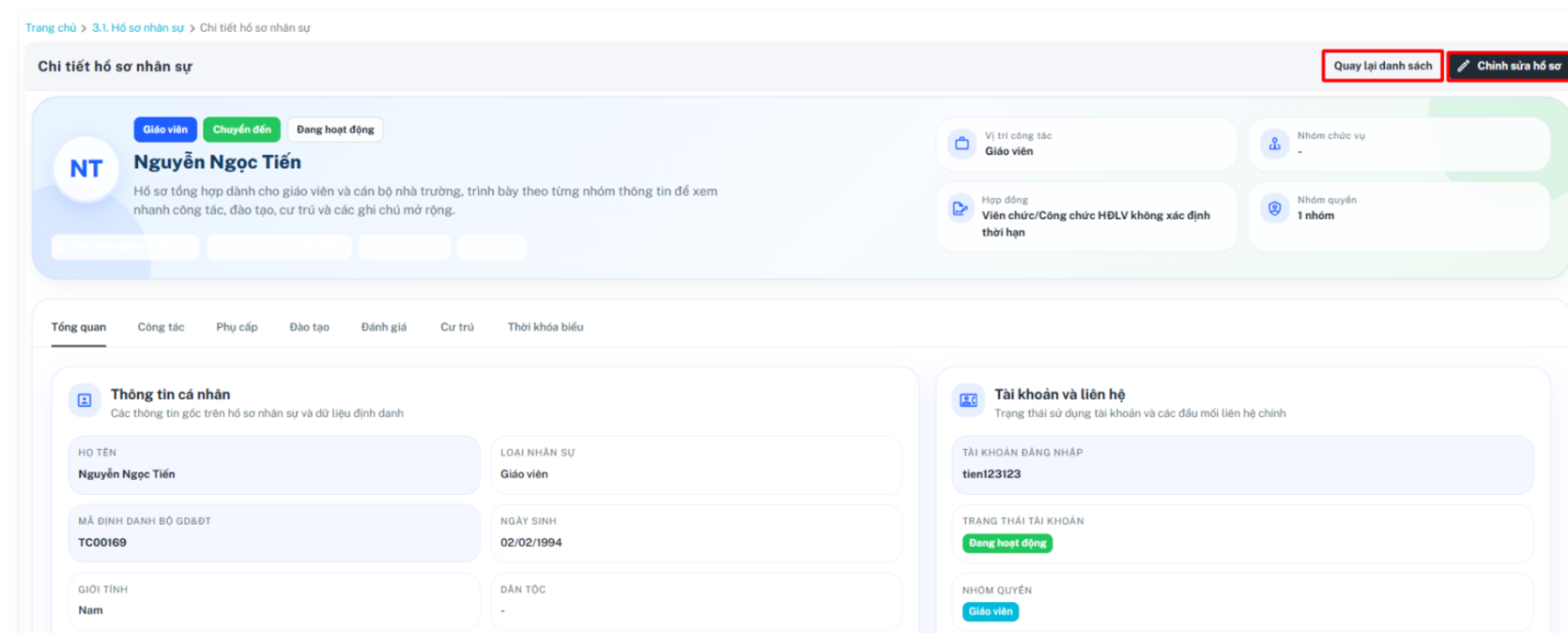Click the briefcase icon beside Vị trí công tác
The image size is (1568, 633).
pos(961,144)
